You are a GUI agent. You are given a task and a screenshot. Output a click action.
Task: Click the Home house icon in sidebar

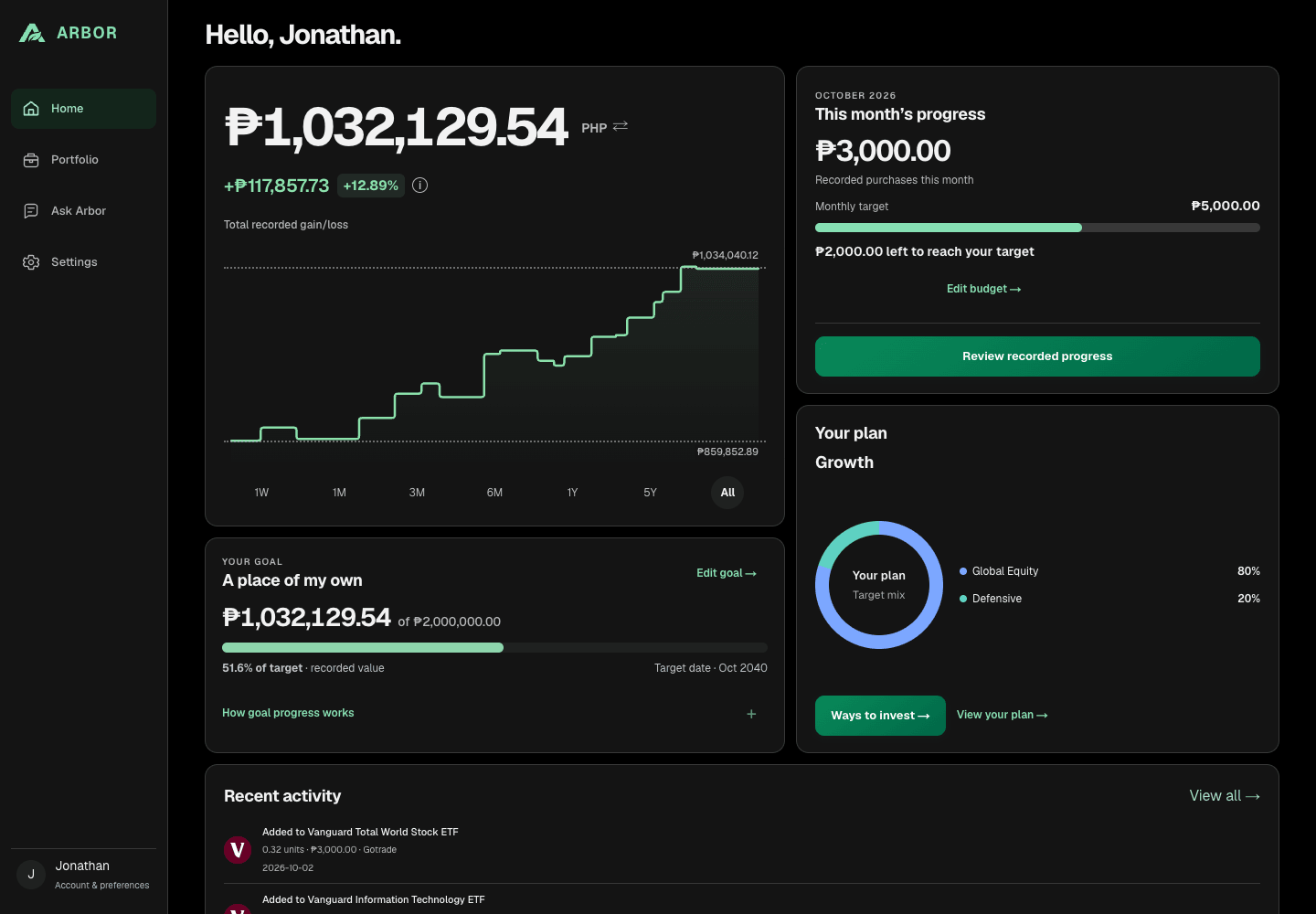(31, 109)
